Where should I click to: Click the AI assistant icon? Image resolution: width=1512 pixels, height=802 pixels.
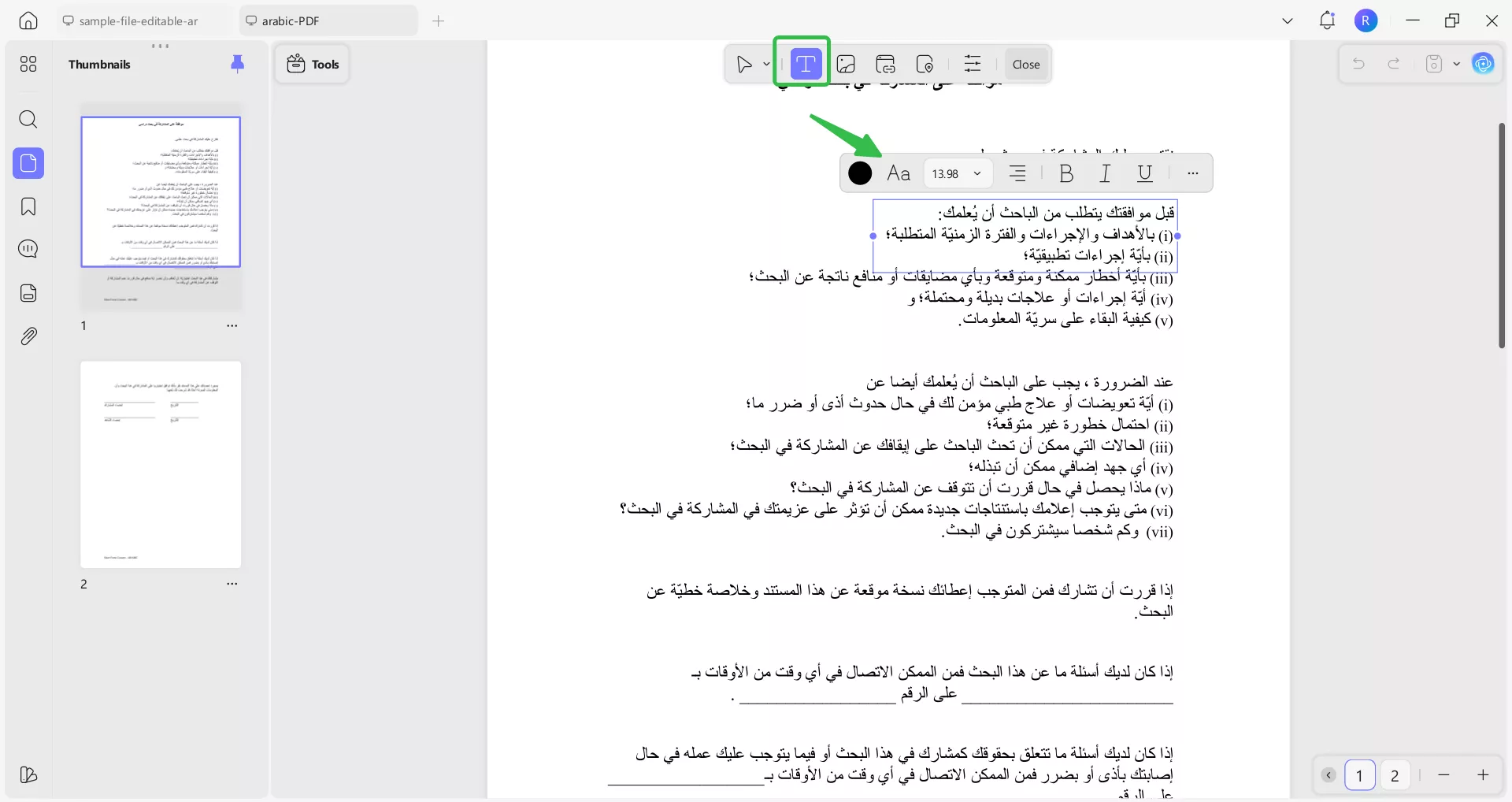coord(1484,64)
